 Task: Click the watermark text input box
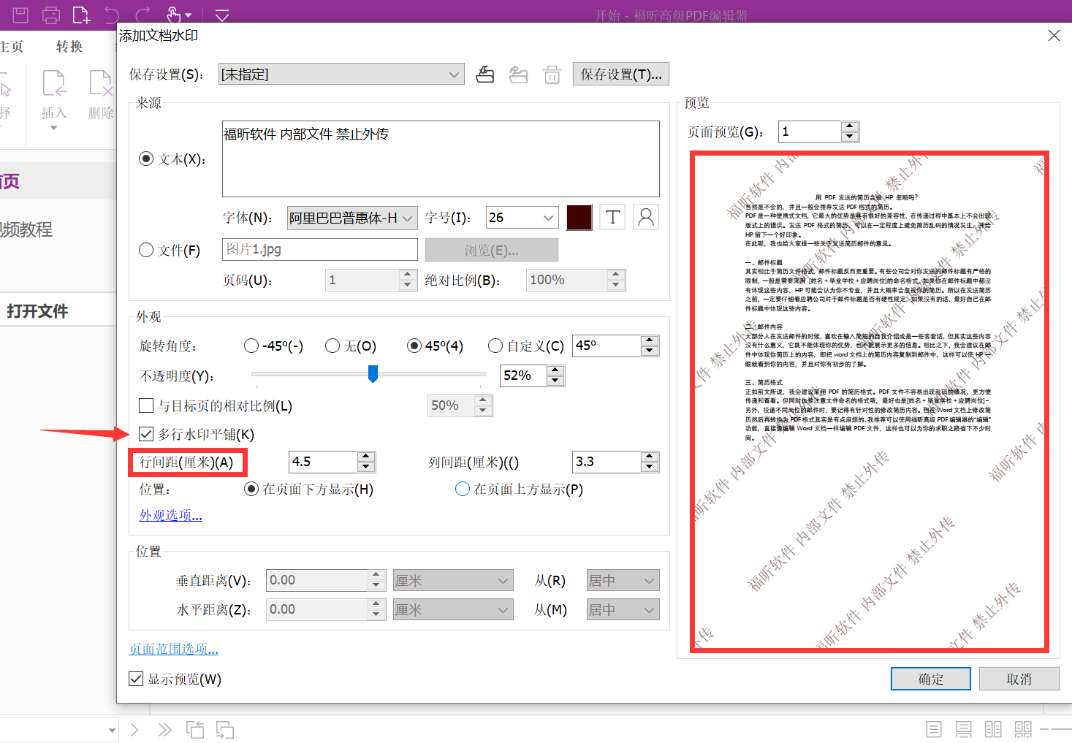click(x=440, y=159)
